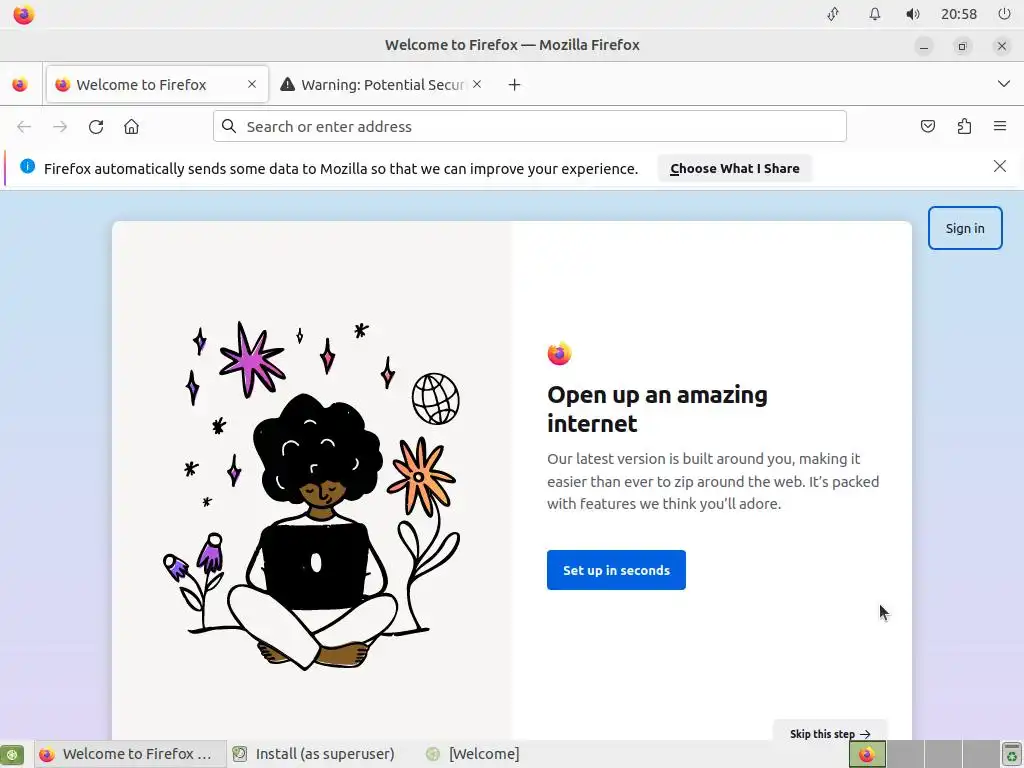Click the Choose What I Share button
The image size is (1024, 768).
[x=735, y=168]
